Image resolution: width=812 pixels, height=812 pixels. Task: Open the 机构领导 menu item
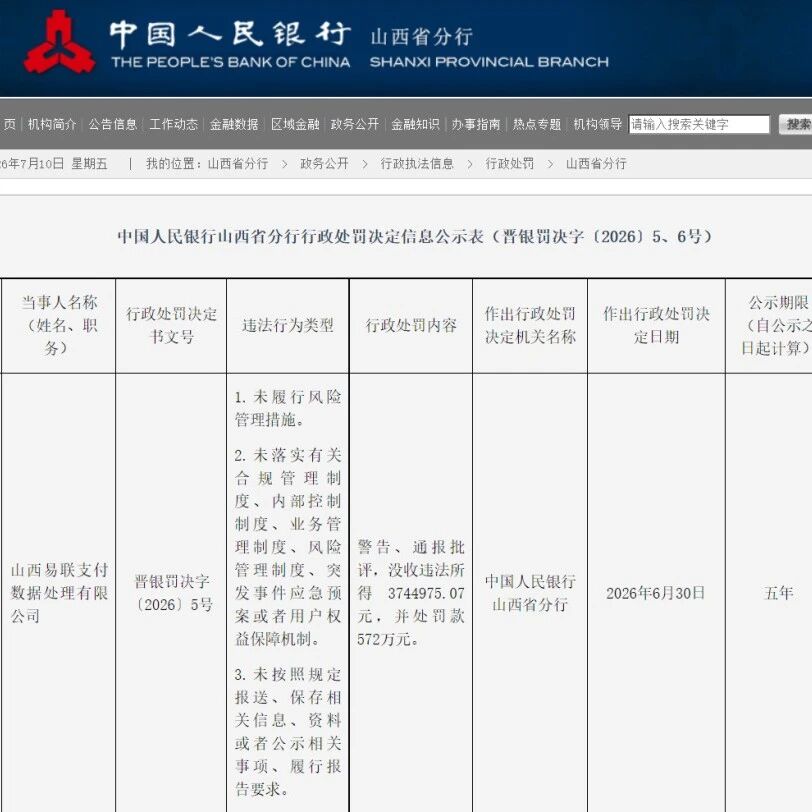point(598,124)
